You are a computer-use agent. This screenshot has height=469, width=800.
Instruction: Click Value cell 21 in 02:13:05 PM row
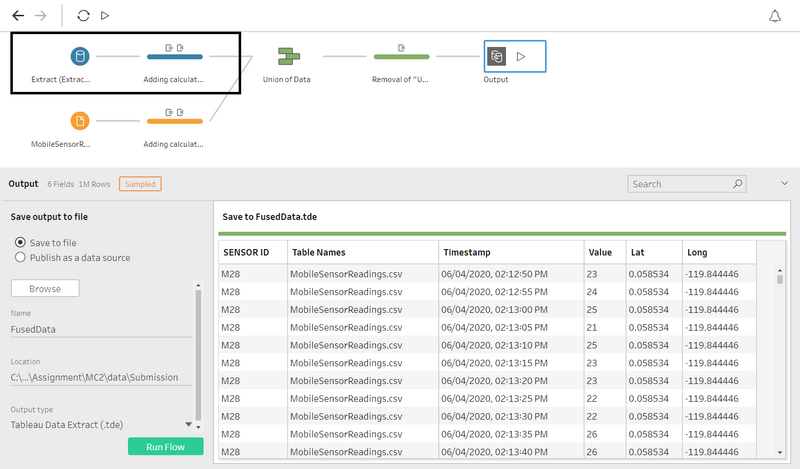click(605, 327)
